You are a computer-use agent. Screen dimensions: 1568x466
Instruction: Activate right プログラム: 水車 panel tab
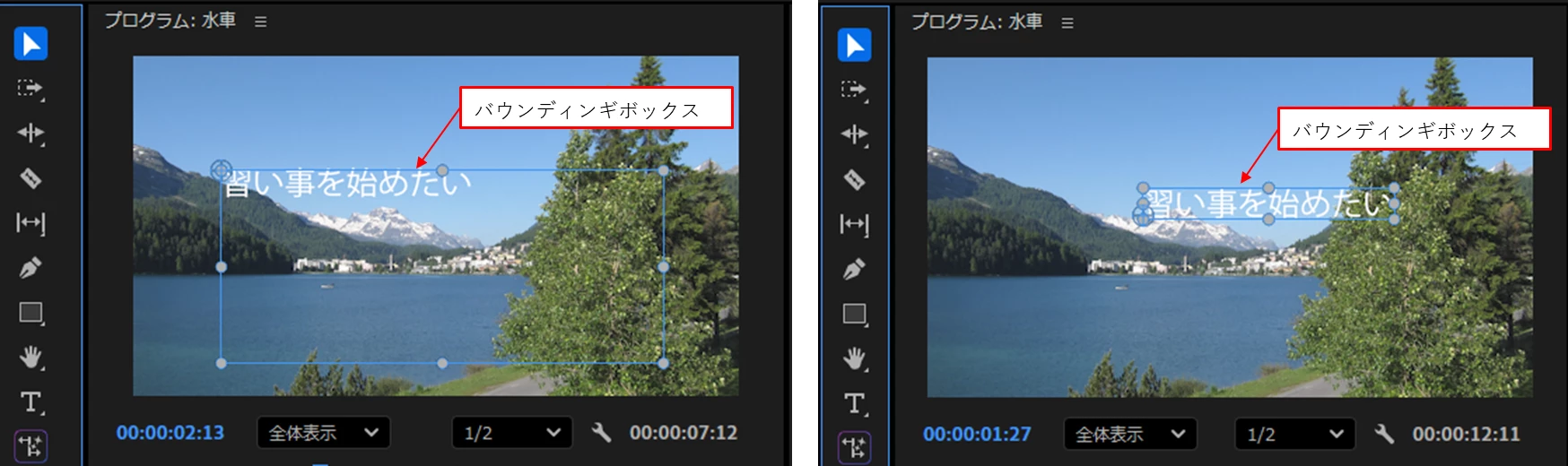(977, 22)
